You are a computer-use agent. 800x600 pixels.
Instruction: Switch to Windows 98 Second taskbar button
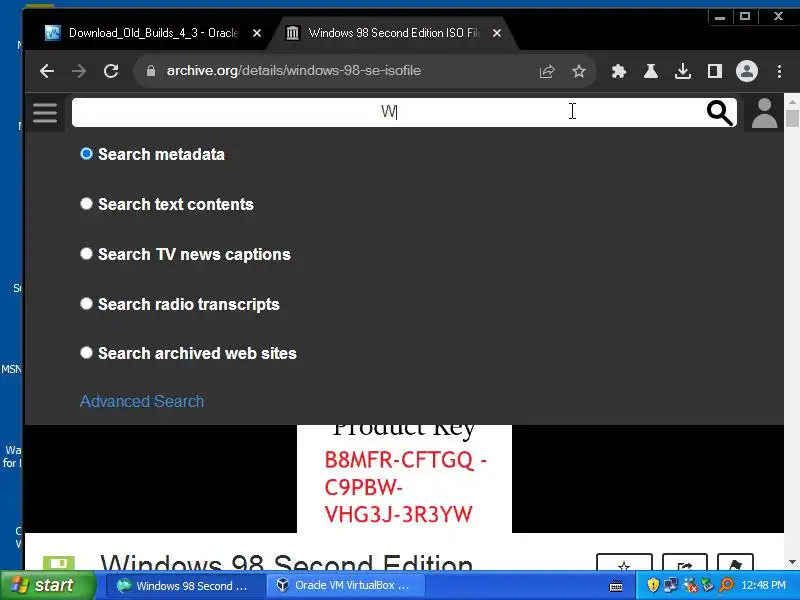(x=185, y=585)
